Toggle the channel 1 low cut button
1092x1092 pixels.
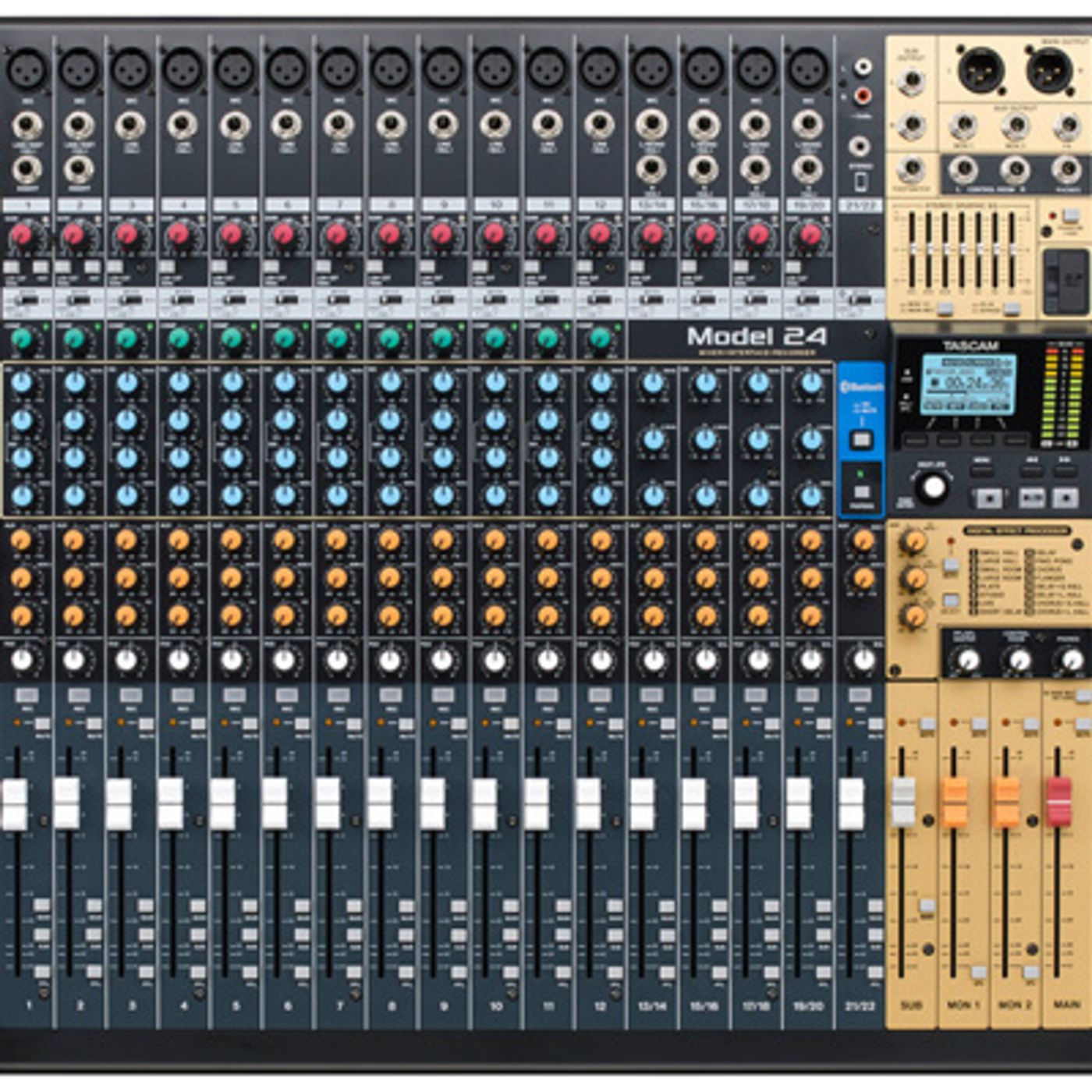(x=12, y=268)
